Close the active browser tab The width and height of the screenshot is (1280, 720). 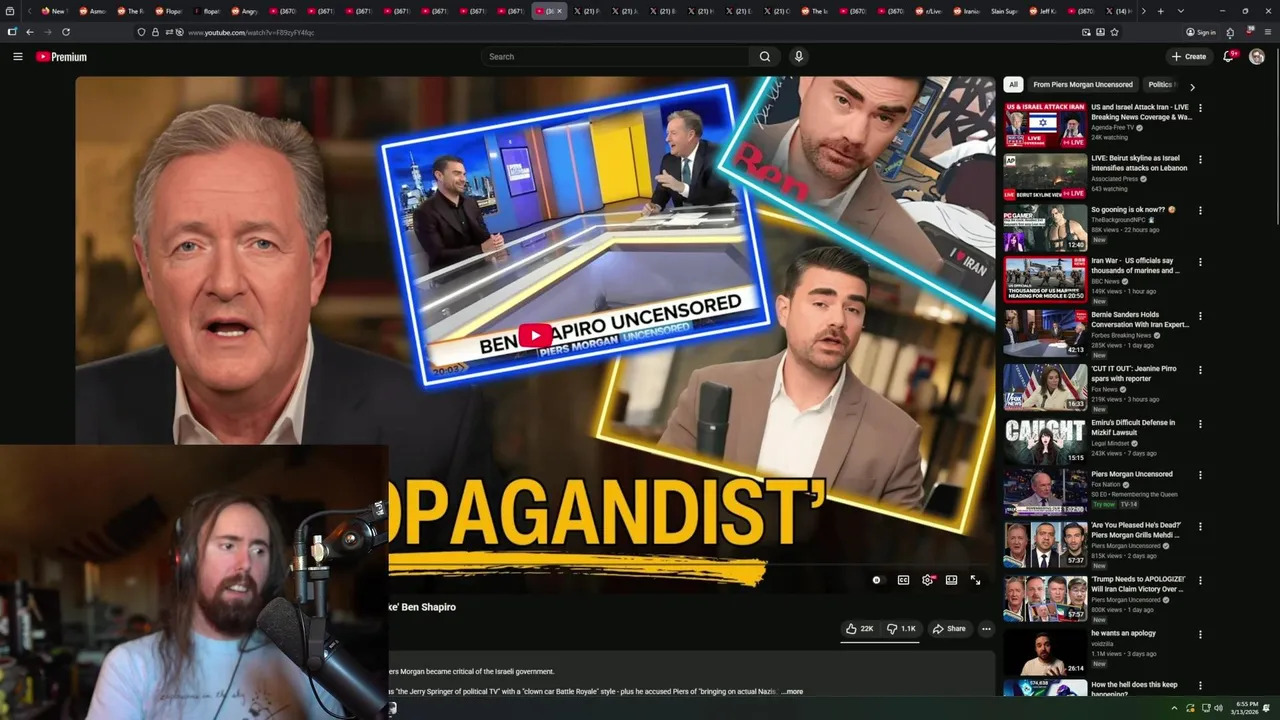tap(559, 11)
